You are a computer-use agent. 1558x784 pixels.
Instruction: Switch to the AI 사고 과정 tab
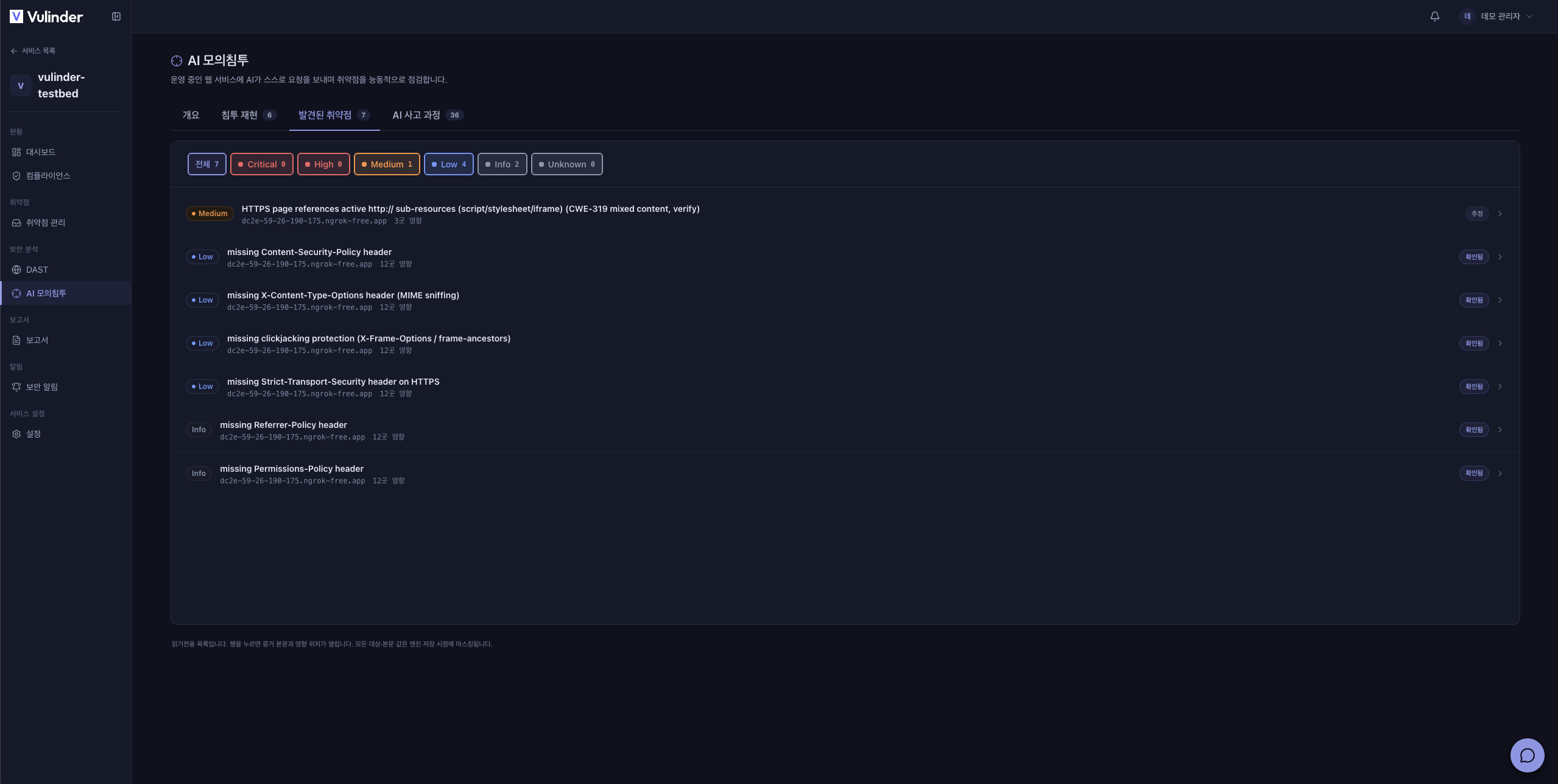click(428, 115)
